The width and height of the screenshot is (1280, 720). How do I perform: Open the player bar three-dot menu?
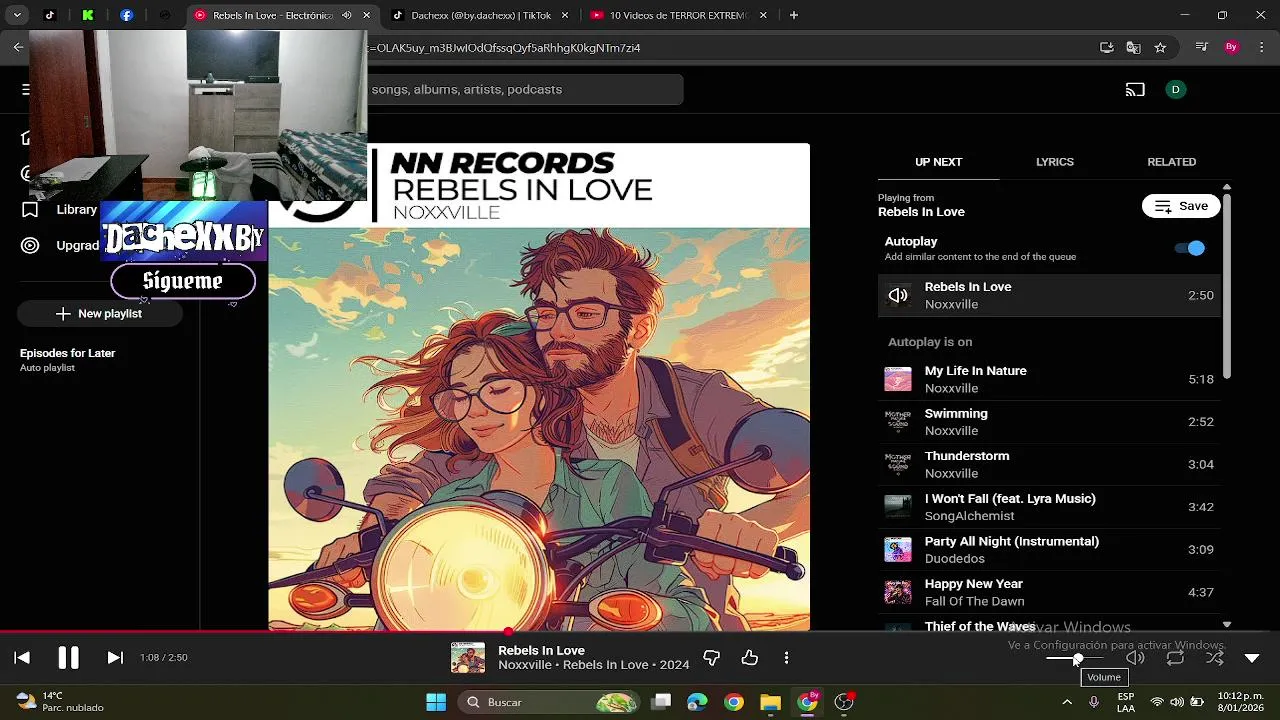click(x=787, y=657)
